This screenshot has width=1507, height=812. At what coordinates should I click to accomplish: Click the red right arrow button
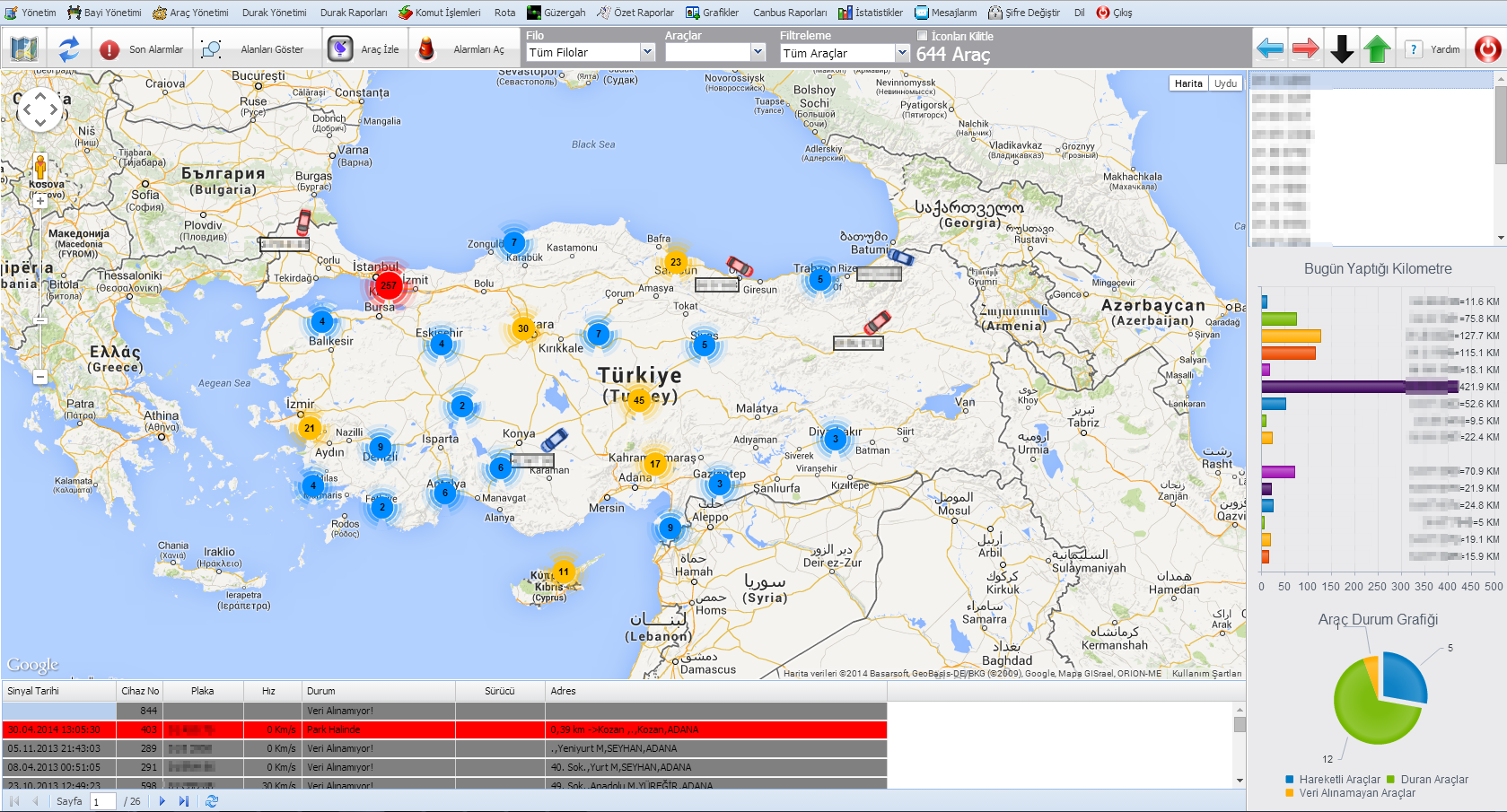(x=1306, y=48)
